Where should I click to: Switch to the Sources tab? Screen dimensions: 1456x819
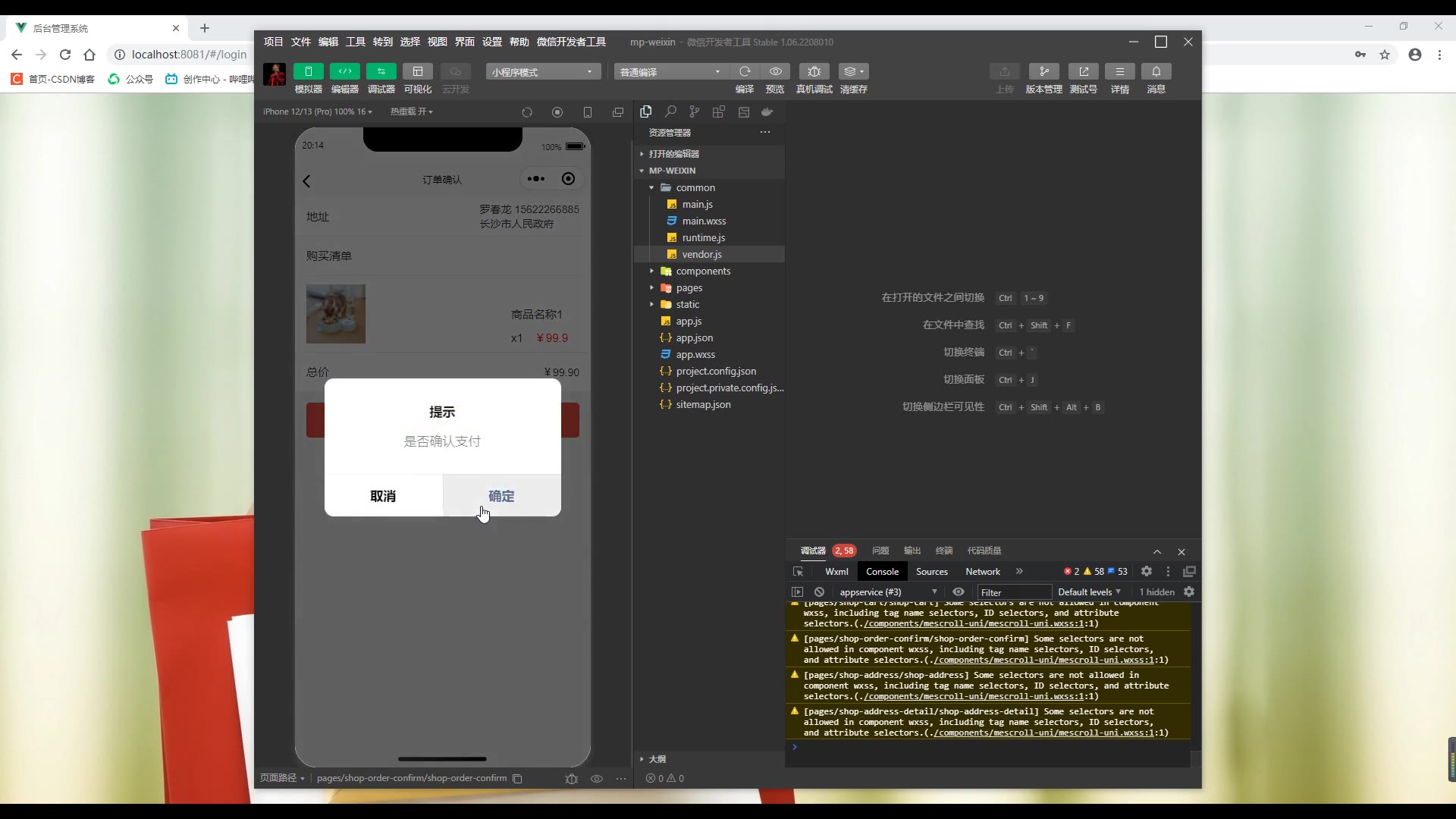932,572
